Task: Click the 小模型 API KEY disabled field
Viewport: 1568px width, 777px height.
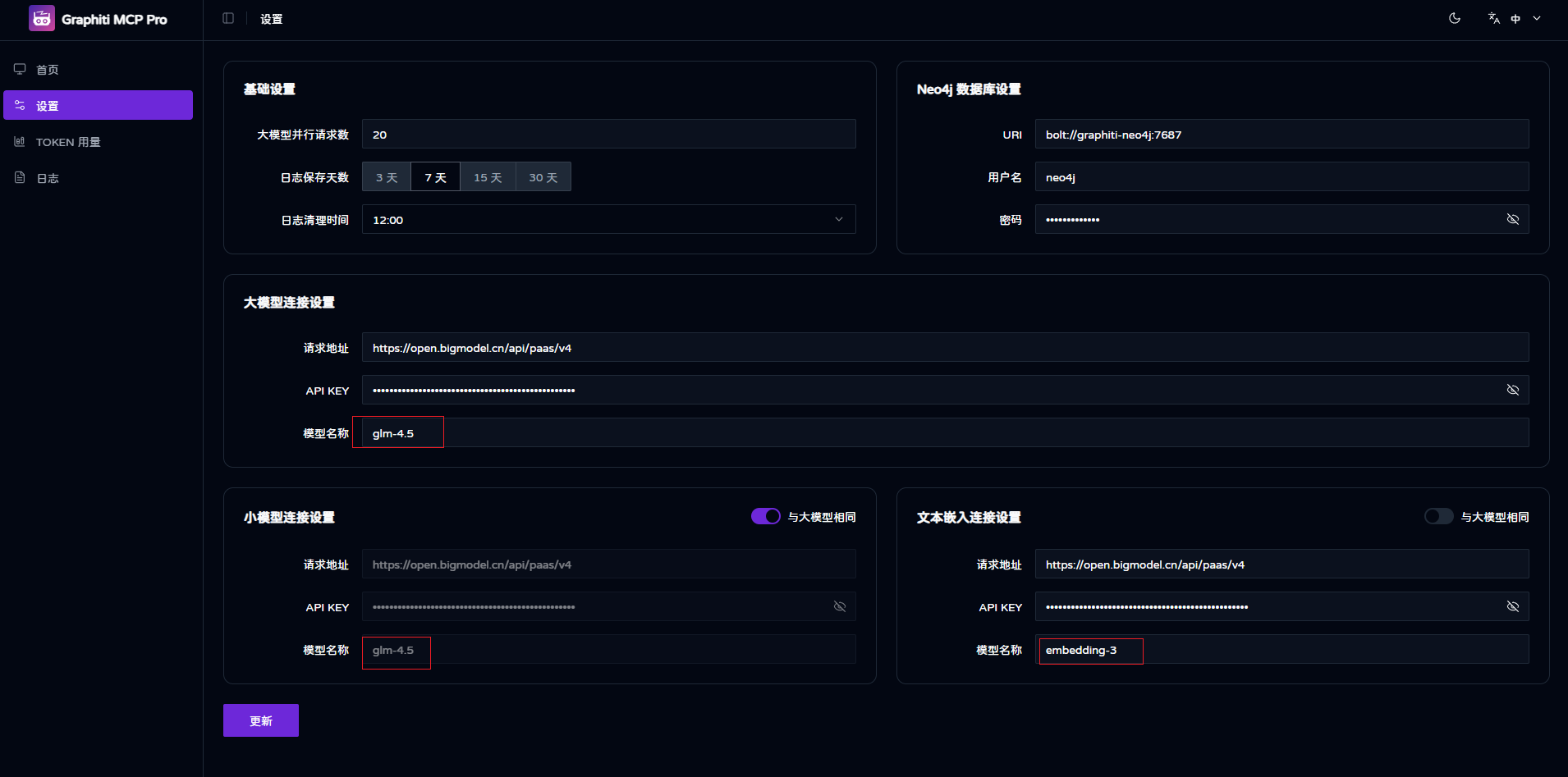Action: 609,606
